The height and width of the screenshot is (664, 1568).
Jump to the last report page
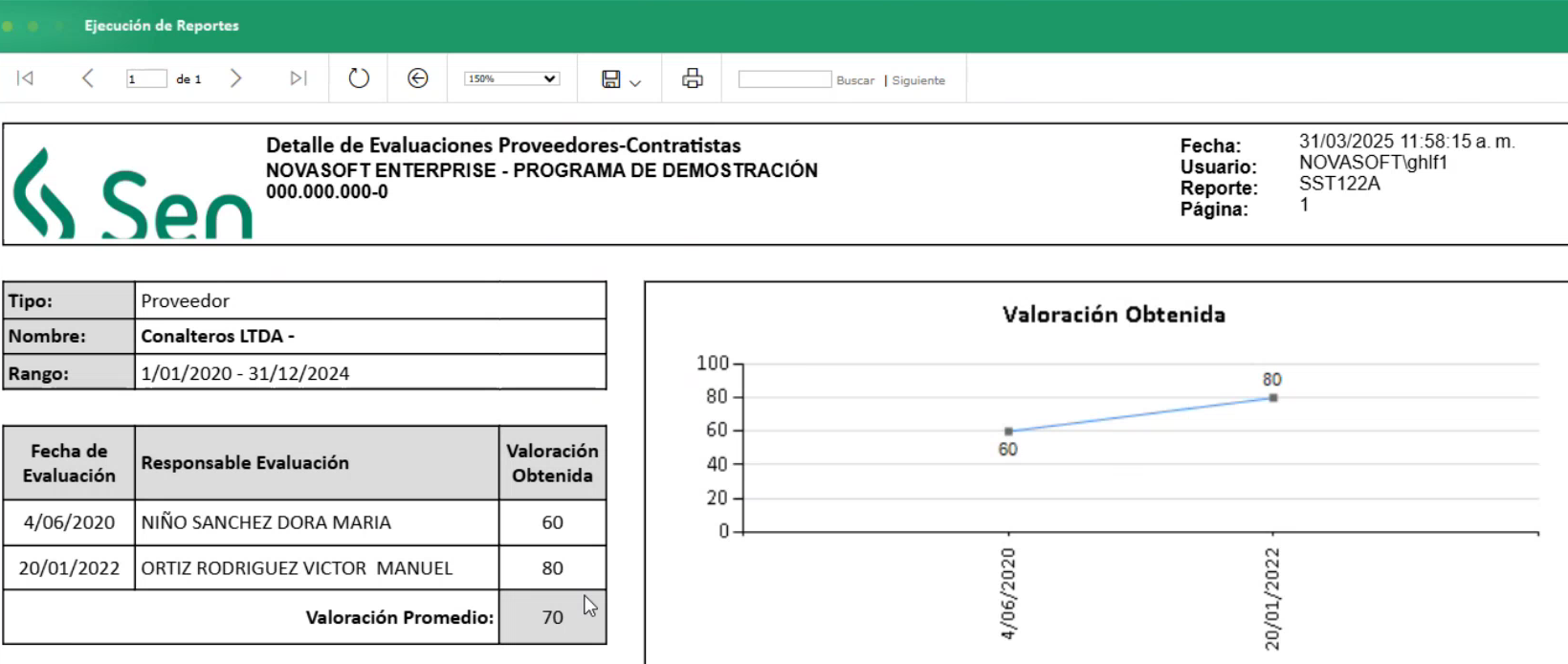click(298, 78)
